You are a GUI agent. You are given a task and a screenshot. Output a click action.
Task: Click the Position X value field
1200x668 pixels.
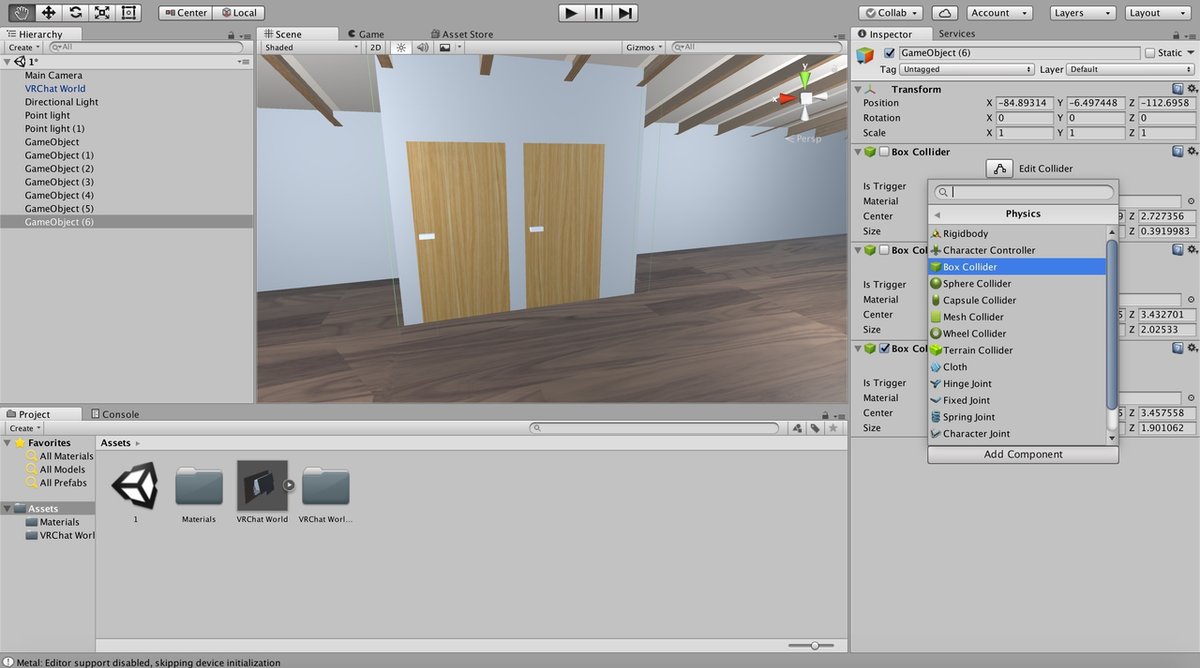[x=1024, y=103]
